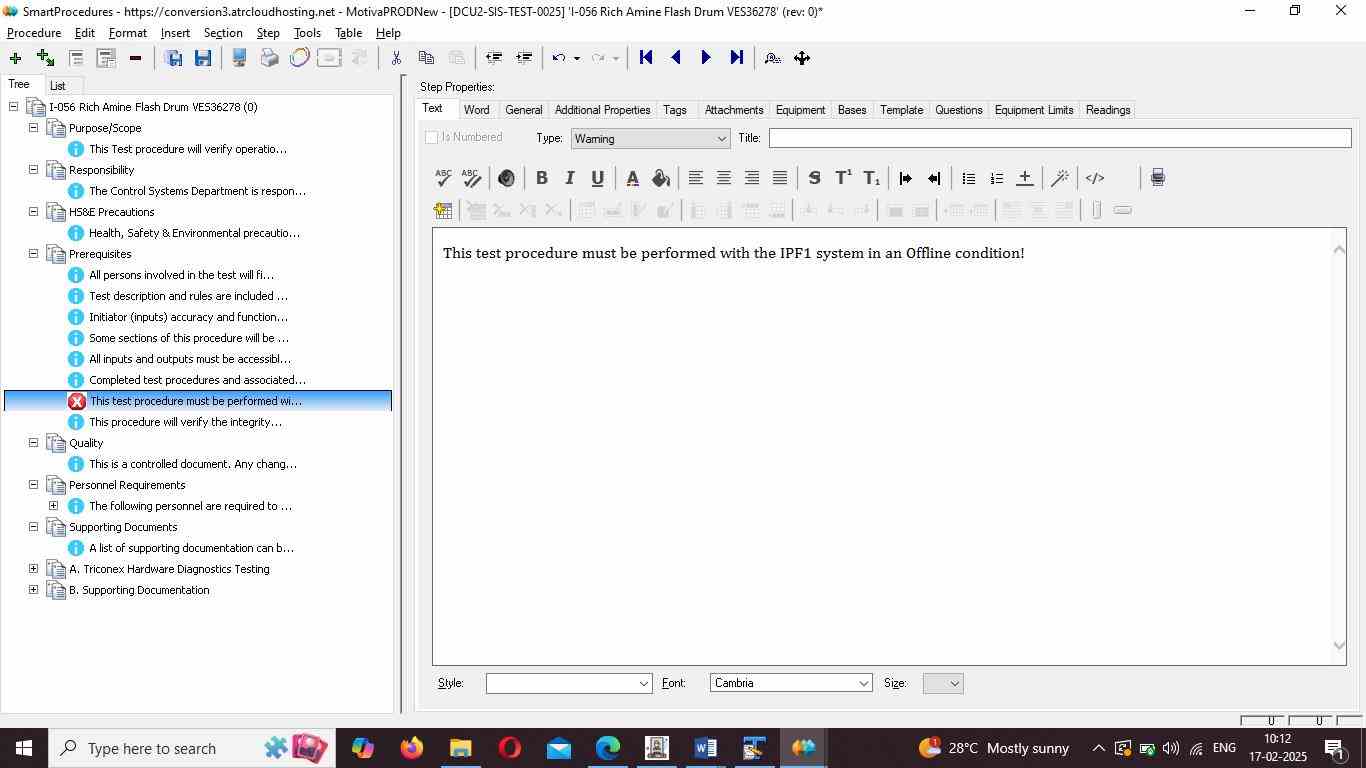This screenshot has height=768, width=1366.
Task: Insert a numbered list
Action: pos(996,178)
